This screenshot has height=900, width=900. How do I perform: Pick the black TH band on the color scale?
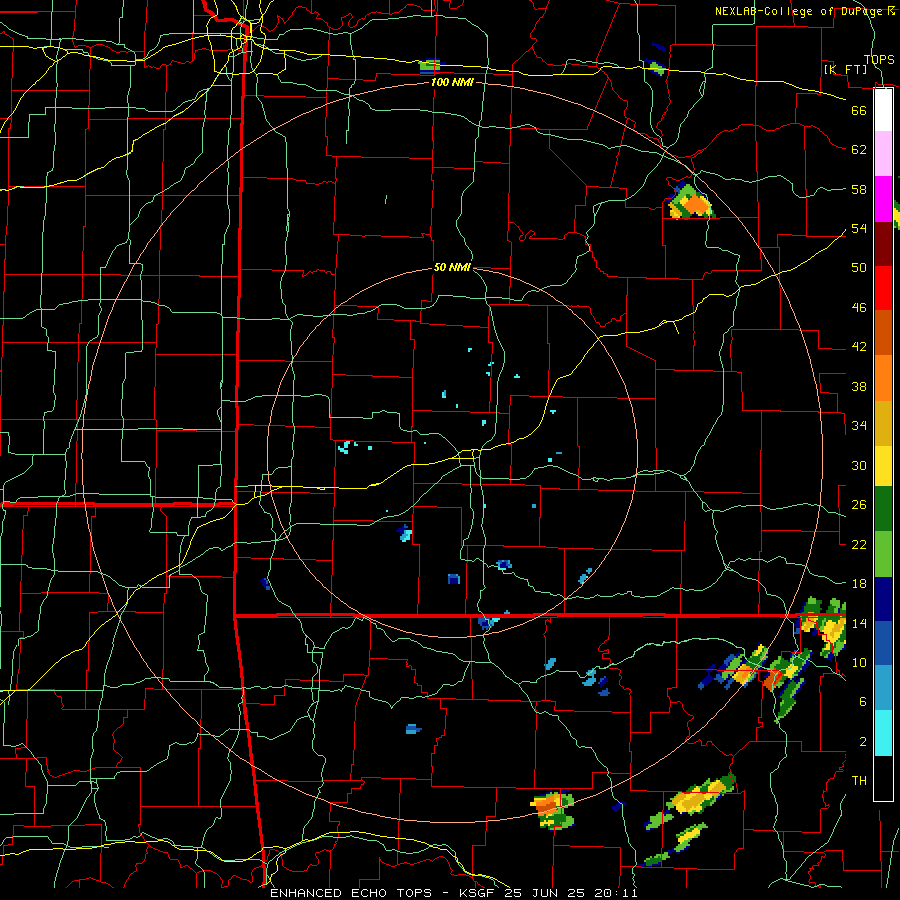(x=883, y=778)
